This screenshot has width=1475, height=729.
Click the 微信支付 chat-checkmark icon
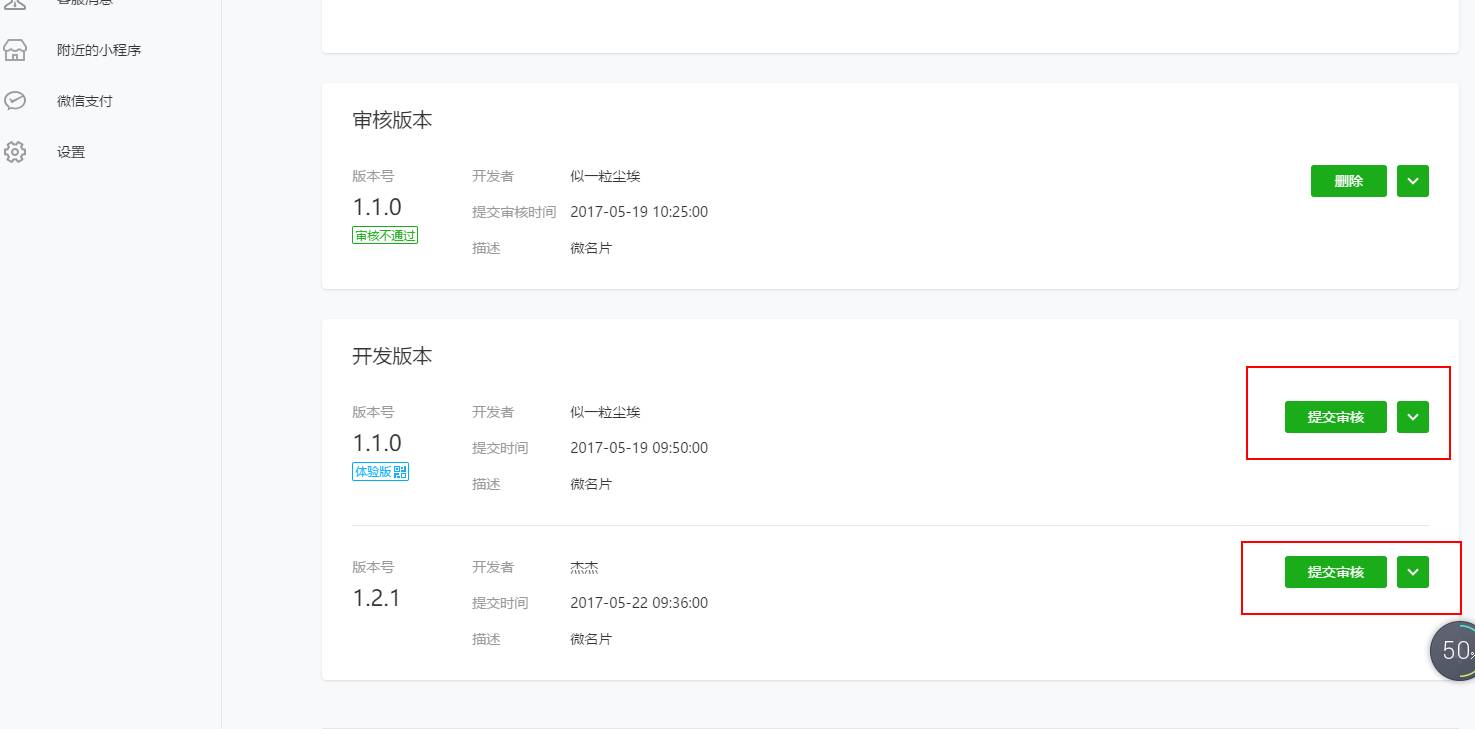15,101
